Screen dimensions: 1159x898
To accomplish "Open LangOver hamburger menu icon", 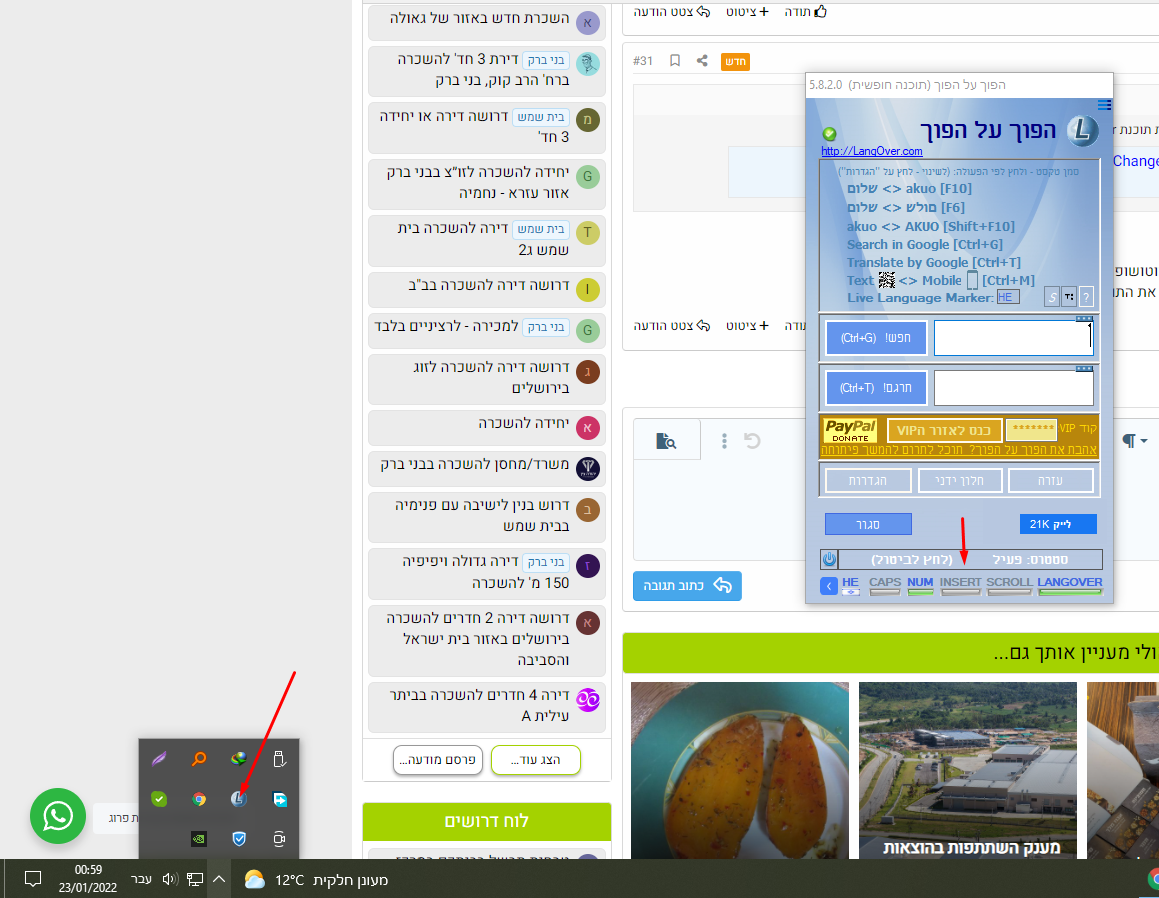I will pos(1104,105).
